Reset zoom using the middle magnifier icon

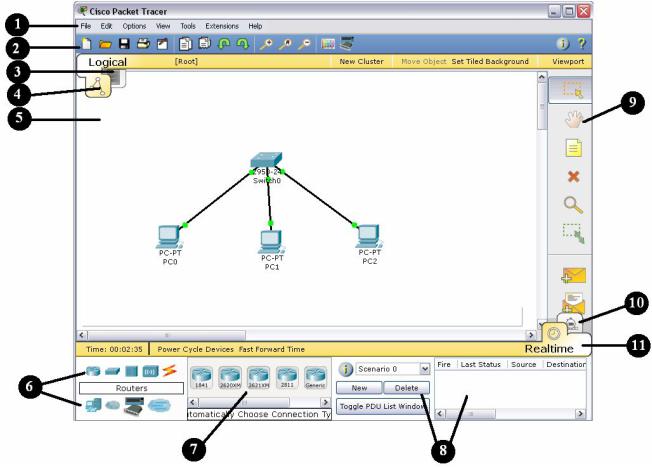[285, 44]
